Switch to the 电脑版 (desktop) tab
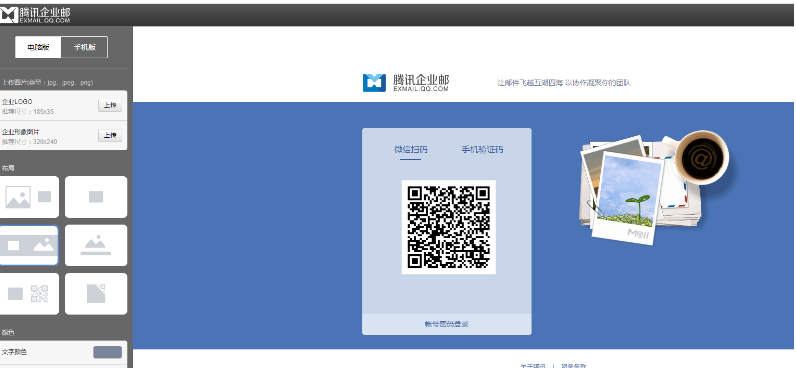 pos(38,47)
